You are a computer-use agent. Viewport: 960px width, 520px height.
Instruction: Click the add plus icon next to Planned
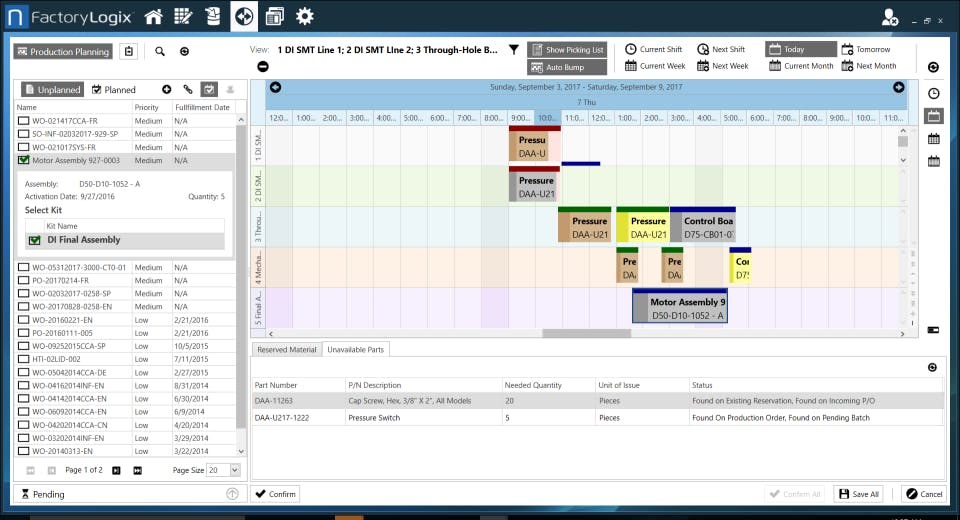tap(167, 89)
